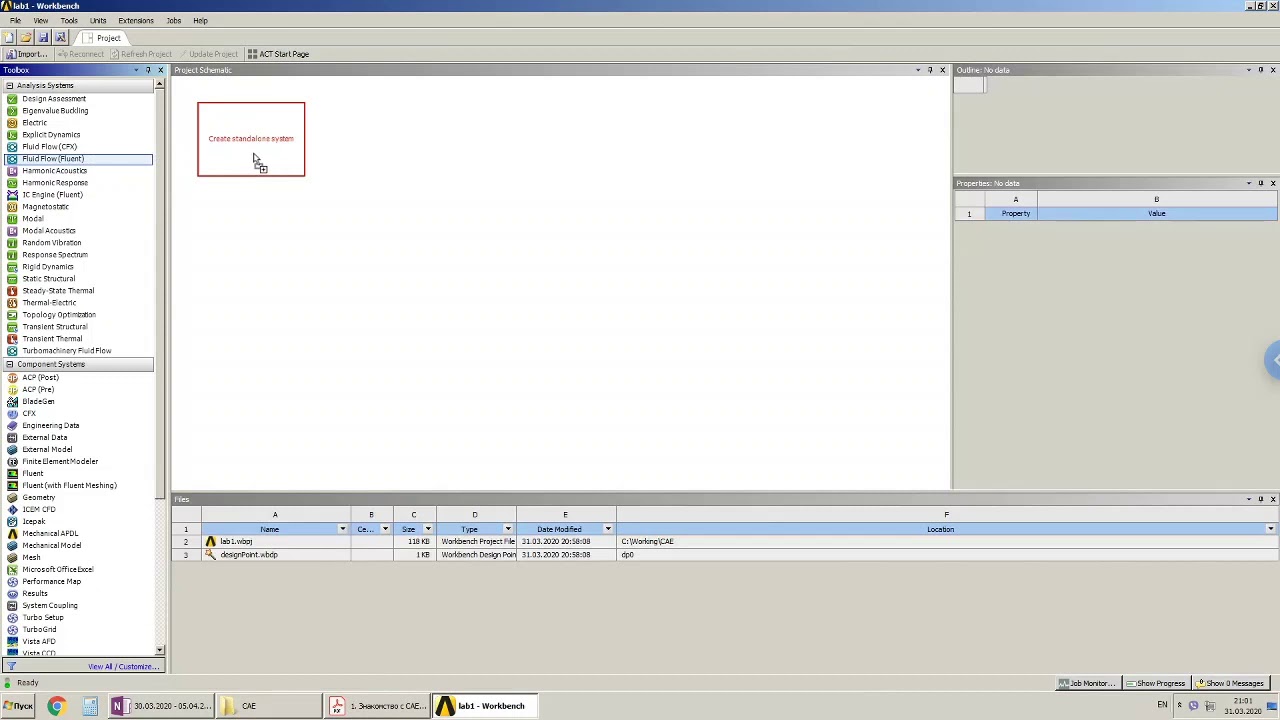Select Mechanical APDL component
The width and height of the screenshot is (1280, 720).
coord(50,534)
